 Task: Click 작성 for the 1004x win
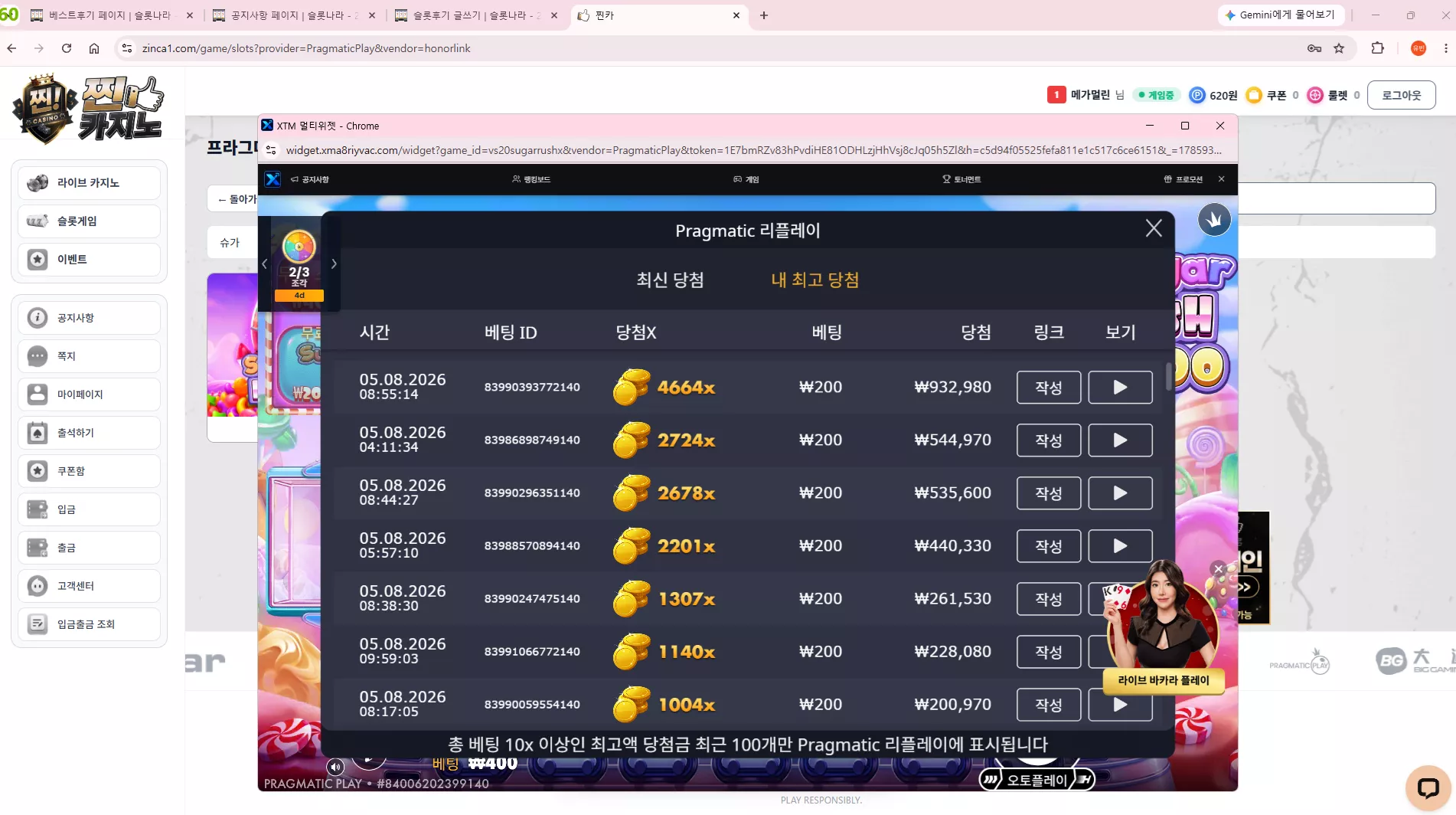[1049, 705]
